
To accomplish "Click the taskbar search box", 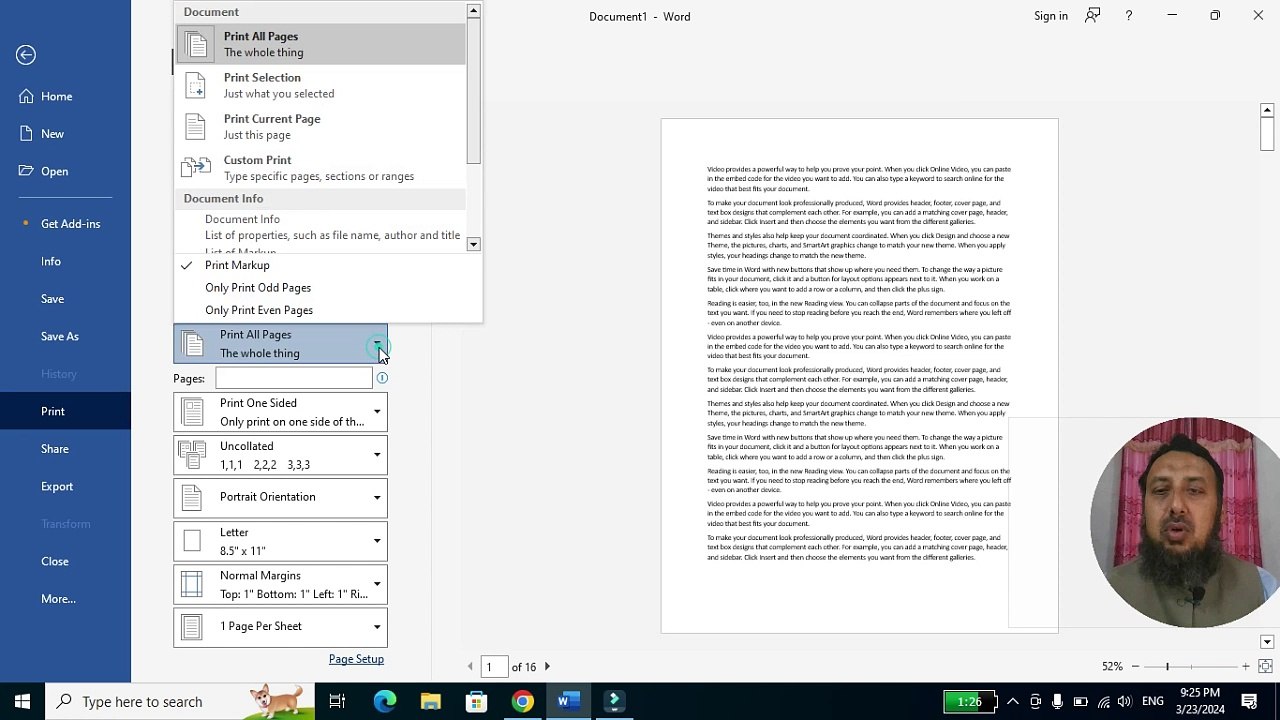I will [x=182, y=701].
